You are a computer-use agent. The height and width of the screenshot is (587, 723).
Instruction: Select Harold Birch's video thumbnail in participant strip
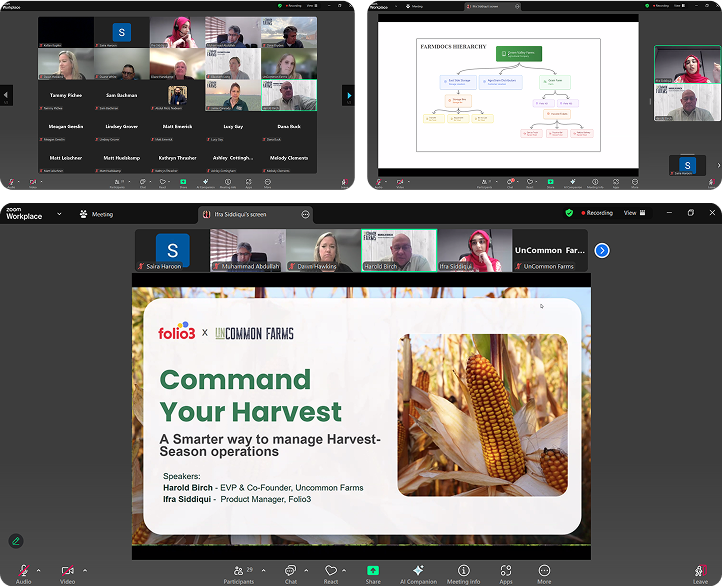[x=399, y=250]
